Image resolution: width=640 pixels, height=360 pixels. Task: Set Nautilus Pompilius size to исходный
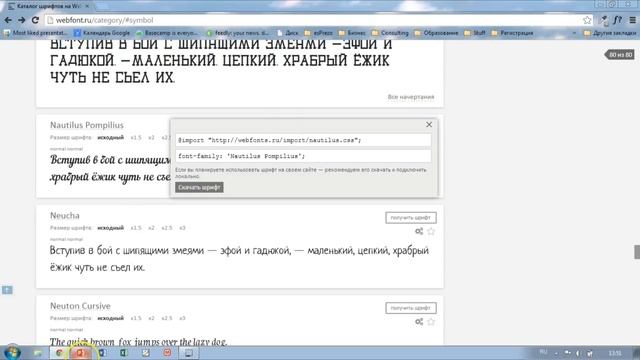point(110,138)
